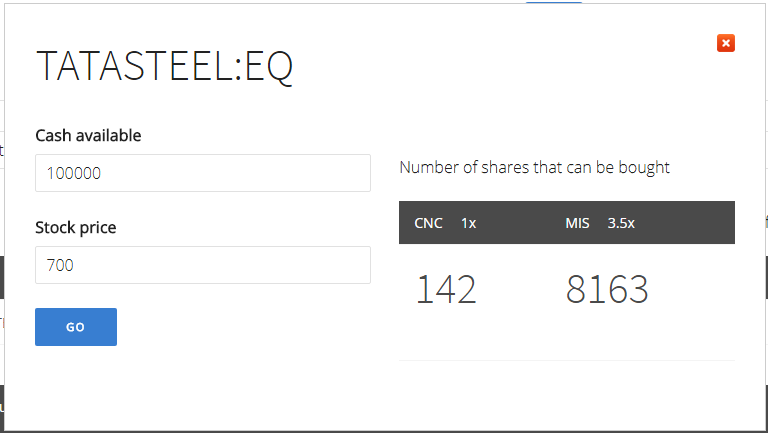
Task: Click the blue tab highlight above the dialog
Action: [553, 2]
